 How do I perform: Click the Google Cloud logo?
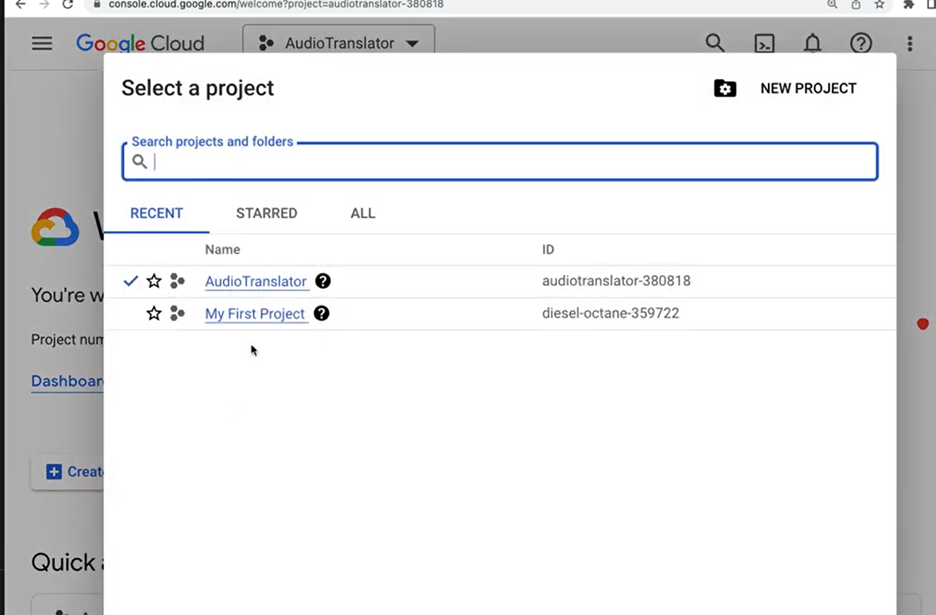(140, 44)
